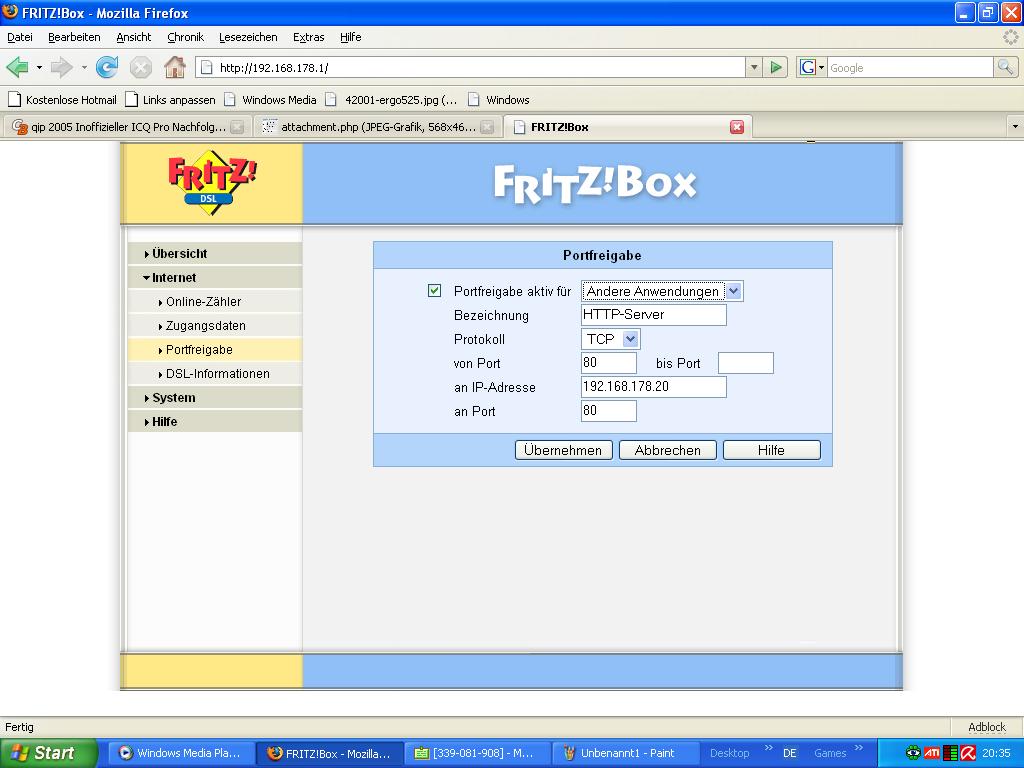
Task: Open the tab list dropdown arrow
Action: click(1015, 127)
